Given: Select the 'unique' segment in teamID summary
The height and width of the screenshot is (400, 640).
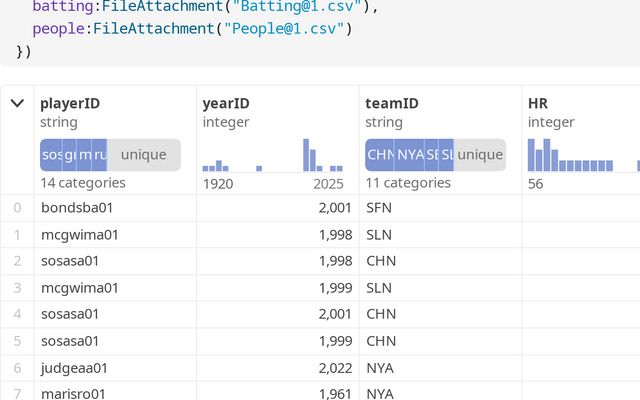Looking at the screenshot, I should pyautogui.click(x=480, y=155).
